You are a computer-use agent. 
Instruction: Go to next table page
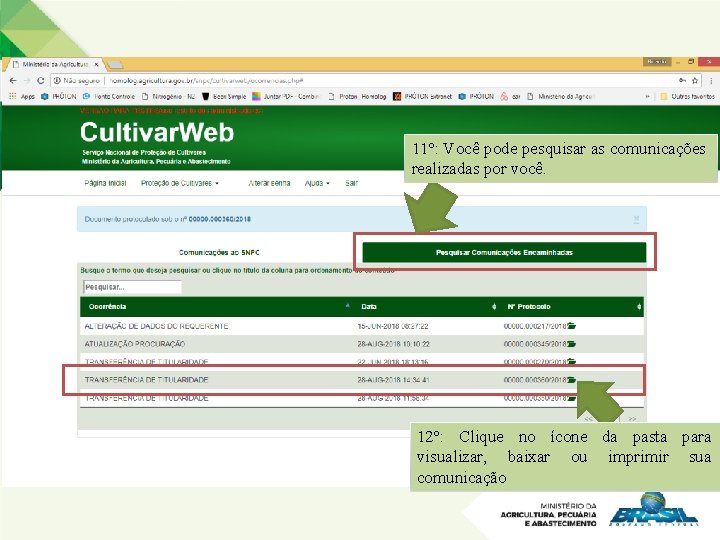tap(632, 419)
